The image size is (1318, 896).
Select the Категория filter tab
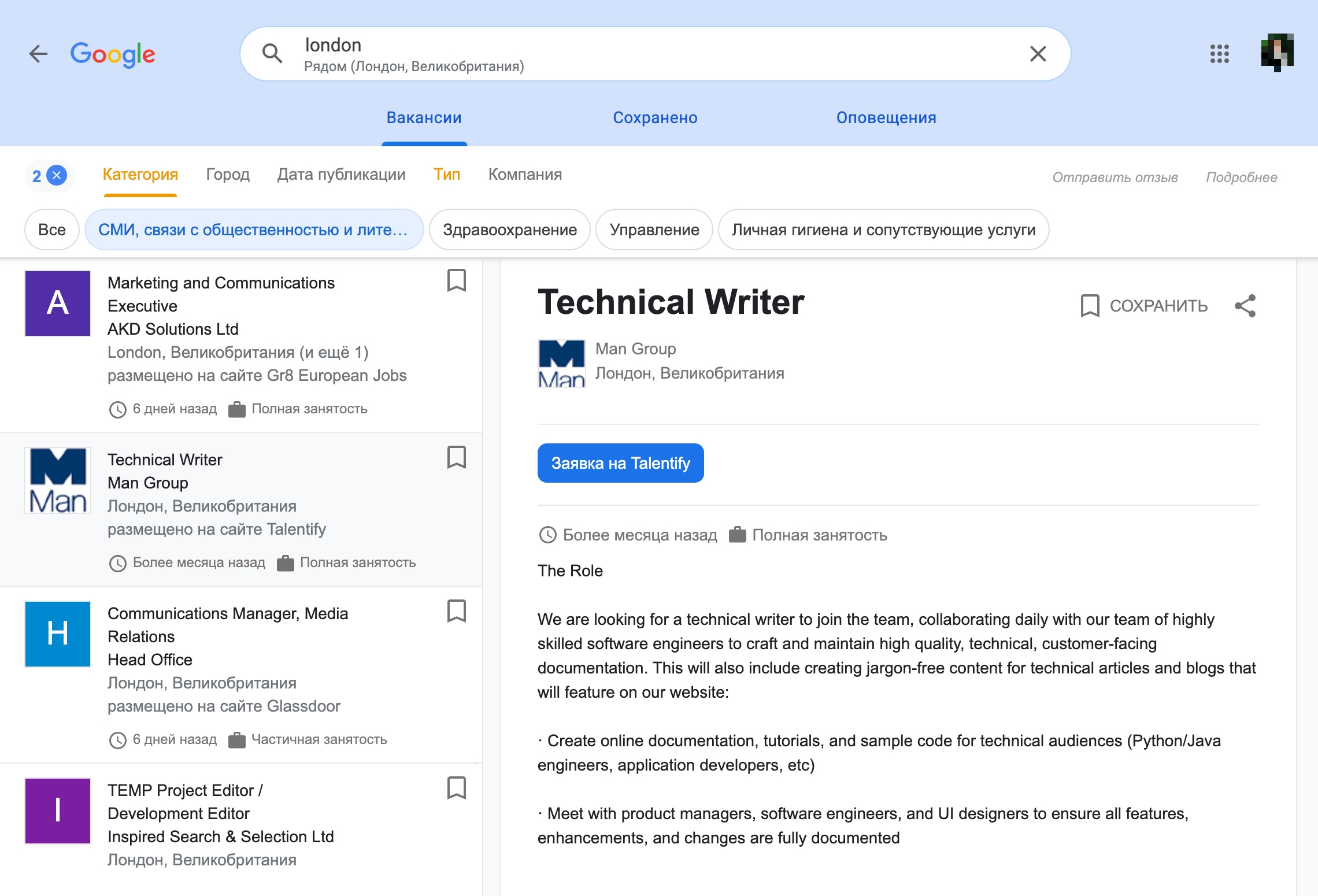(x=140, y=175)
